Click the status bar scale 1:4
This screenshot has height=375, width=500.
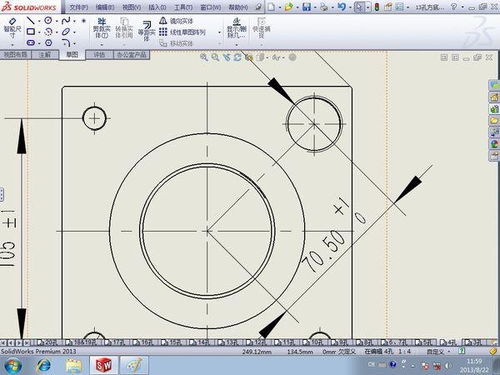point(404,351)
